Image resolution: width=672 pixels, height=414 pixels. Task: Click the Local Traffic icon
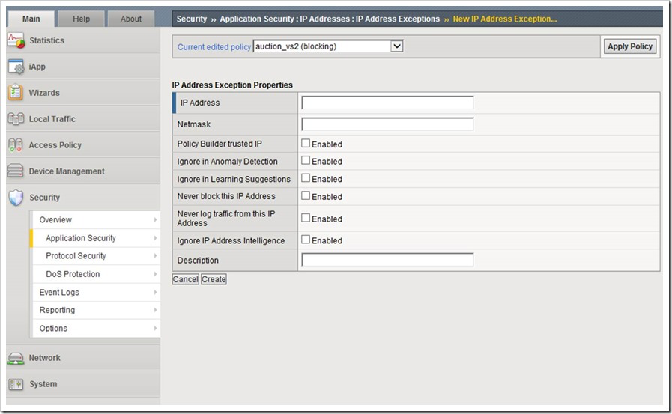tap(15, 119)
